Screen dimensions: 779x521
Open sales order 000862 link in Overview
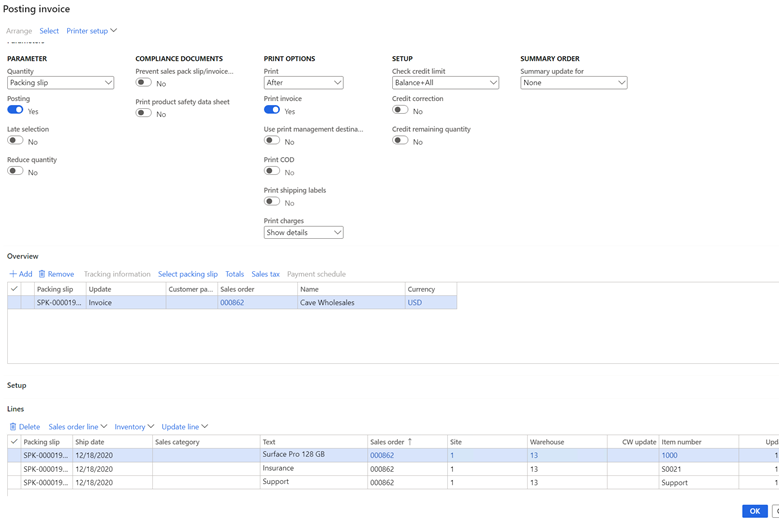pos(232,302)
